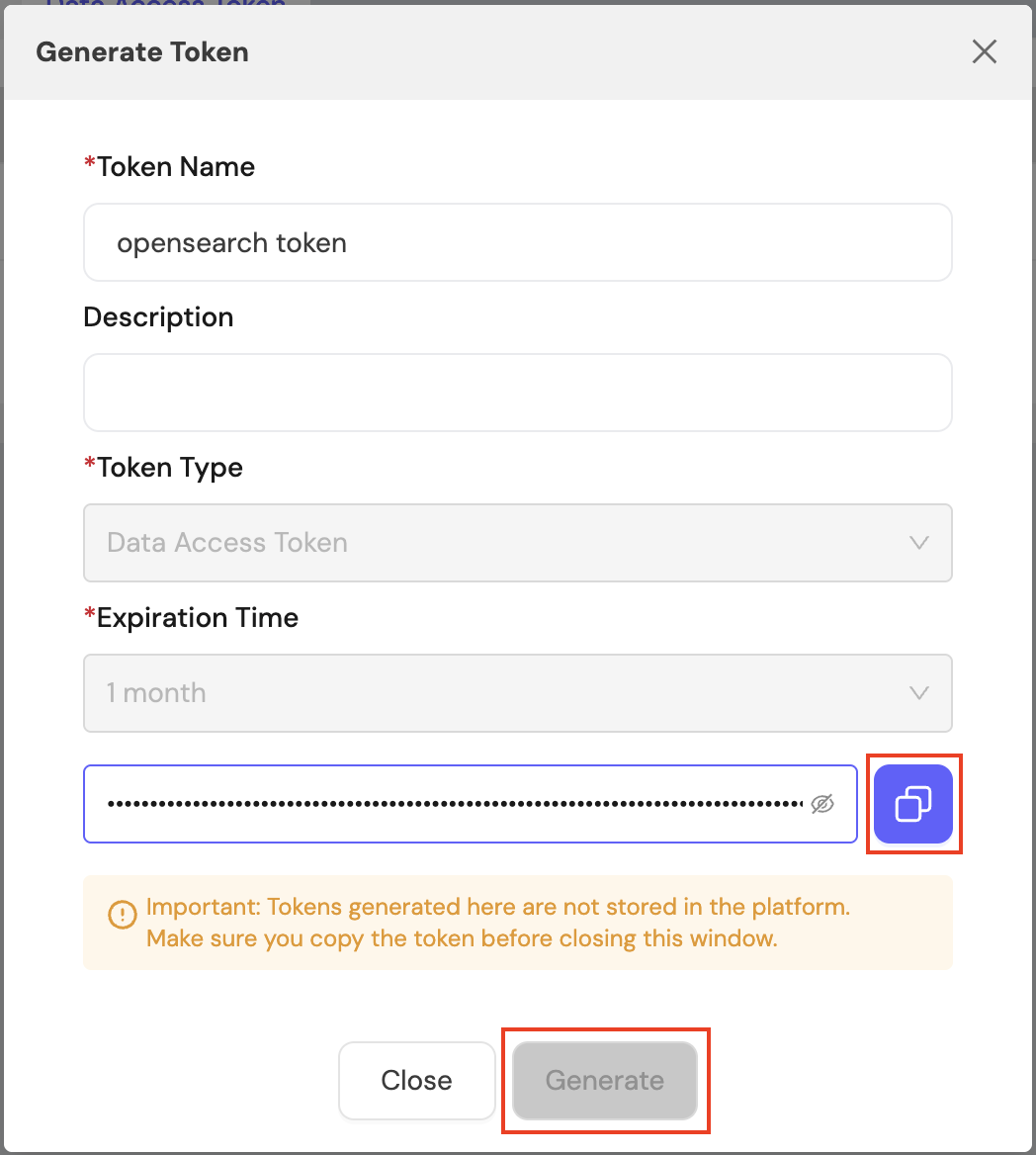The height and width of the screenshot is (1155, 1036).
Task: Click the greyed Generate button
Action: coord(605,1081)
